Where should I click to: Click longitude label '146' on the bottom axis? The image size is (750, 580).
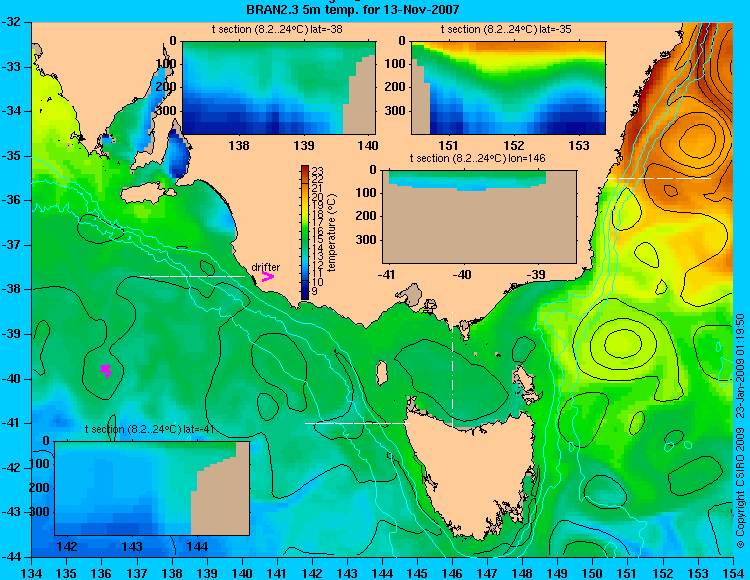tap(452, 573)
